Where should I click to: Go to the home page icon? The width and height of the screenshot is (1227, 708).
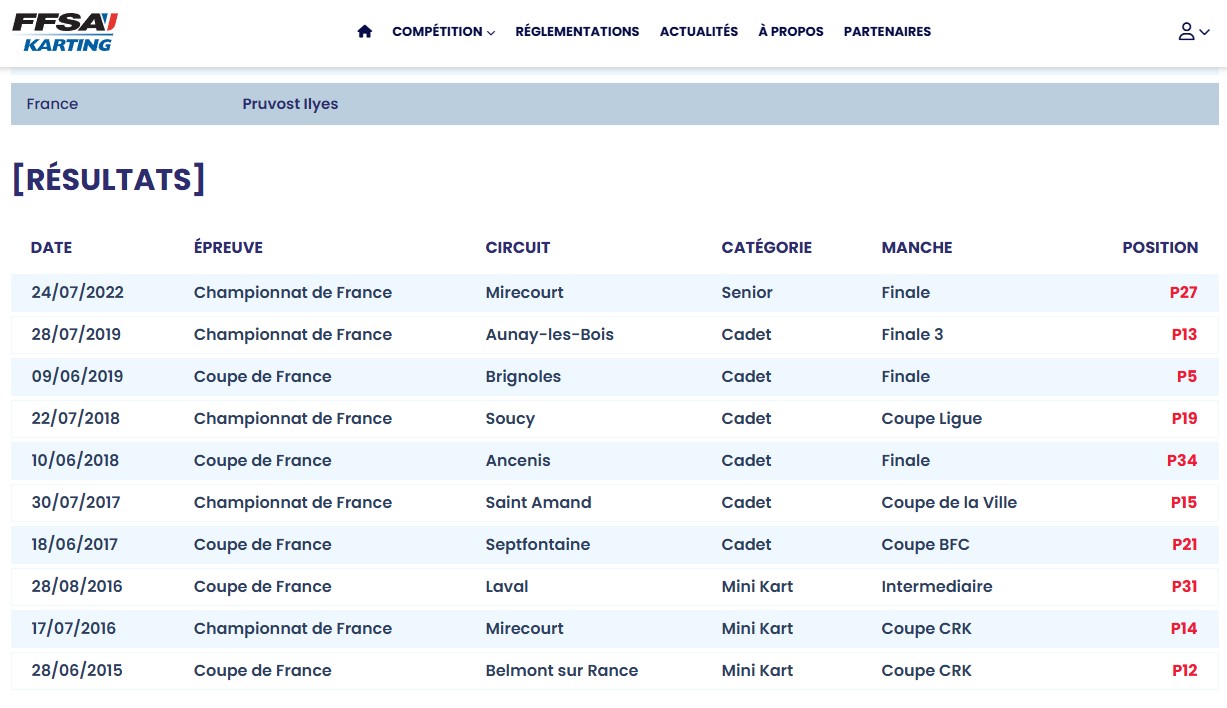364,32
